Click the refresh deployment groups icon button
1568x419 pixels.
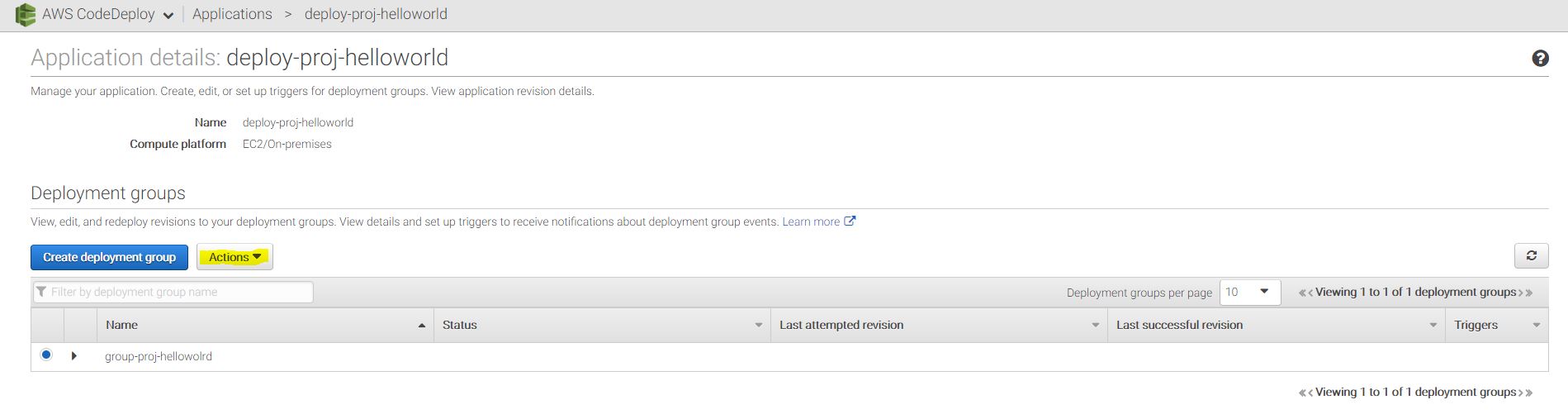pos(1531,256)
